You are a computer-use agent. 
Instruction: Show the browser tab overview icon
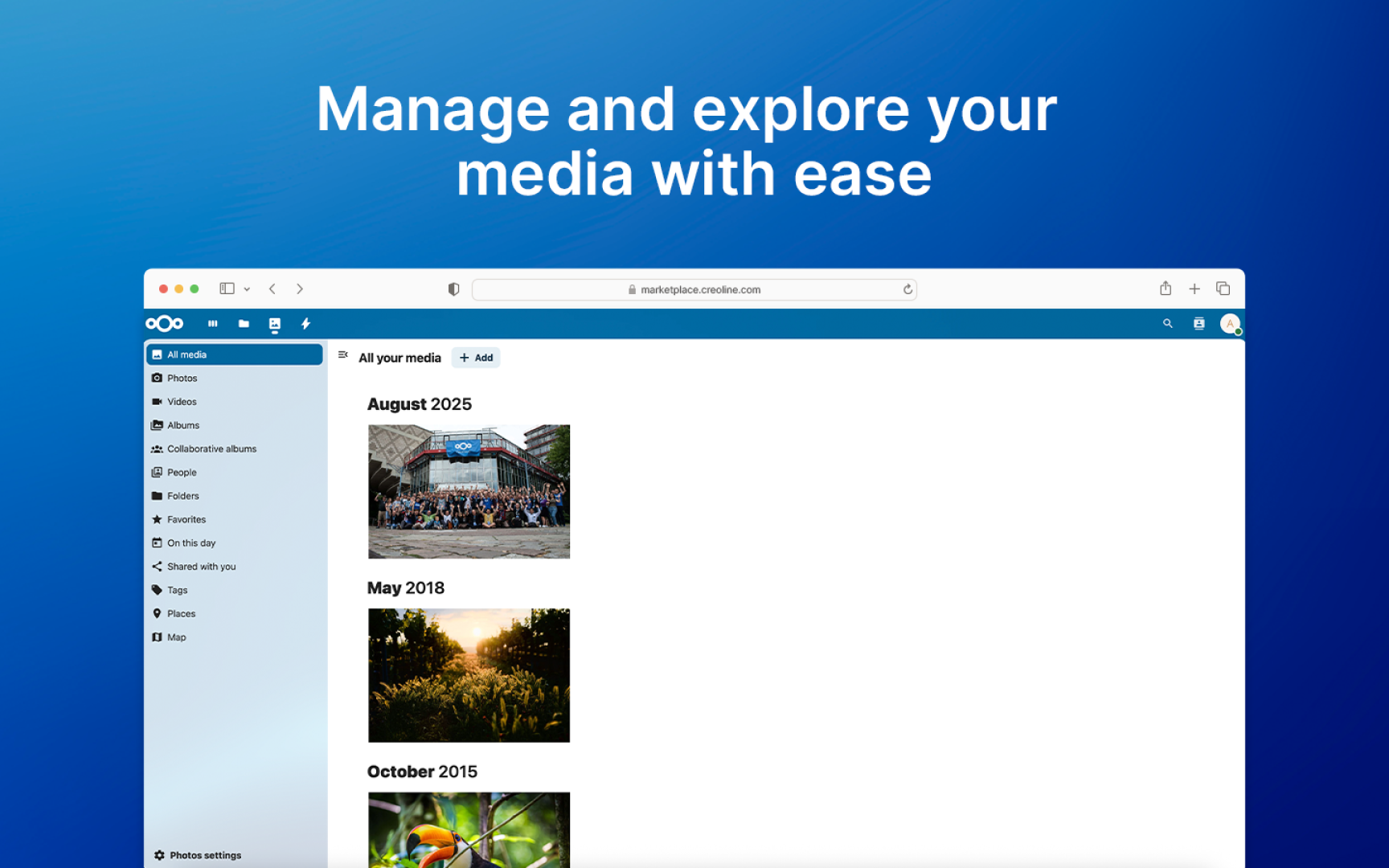pos(1223,289)
